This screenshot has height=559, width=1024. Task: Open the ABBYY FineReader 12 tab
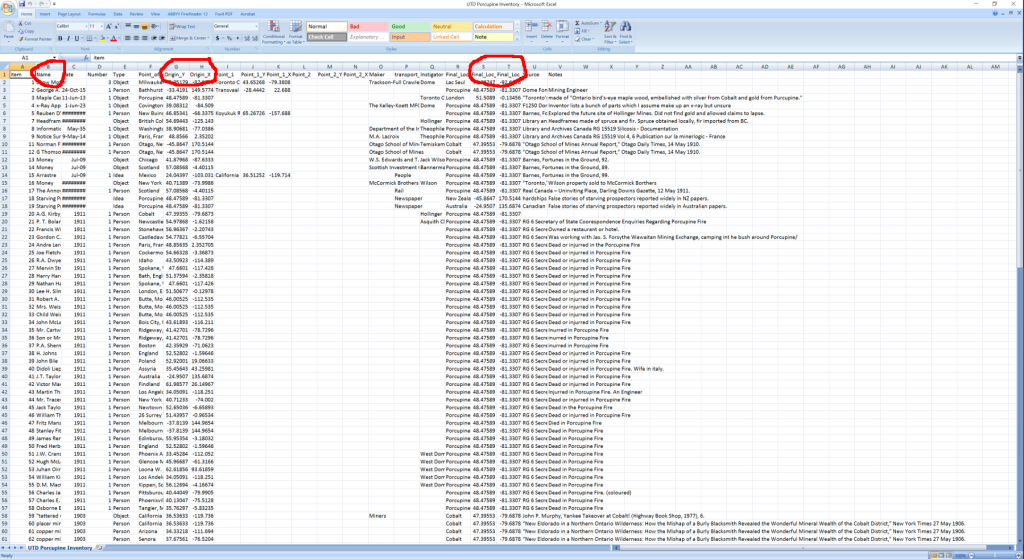click(188, 14)
